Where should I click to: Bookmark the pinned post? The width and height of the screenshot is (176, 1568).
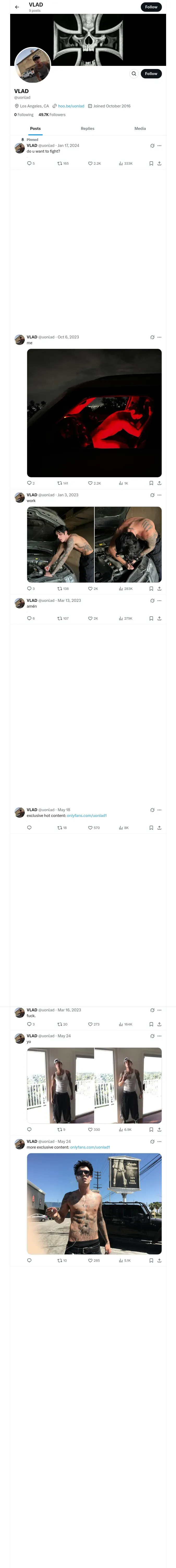click(x=151, y=163)
